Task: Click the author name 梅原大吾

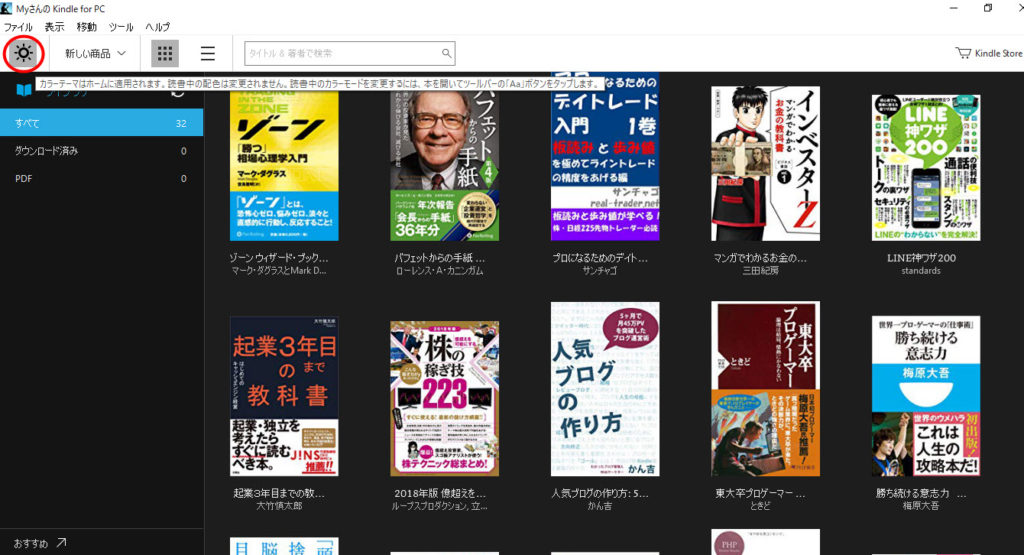Action: (921, 505)
